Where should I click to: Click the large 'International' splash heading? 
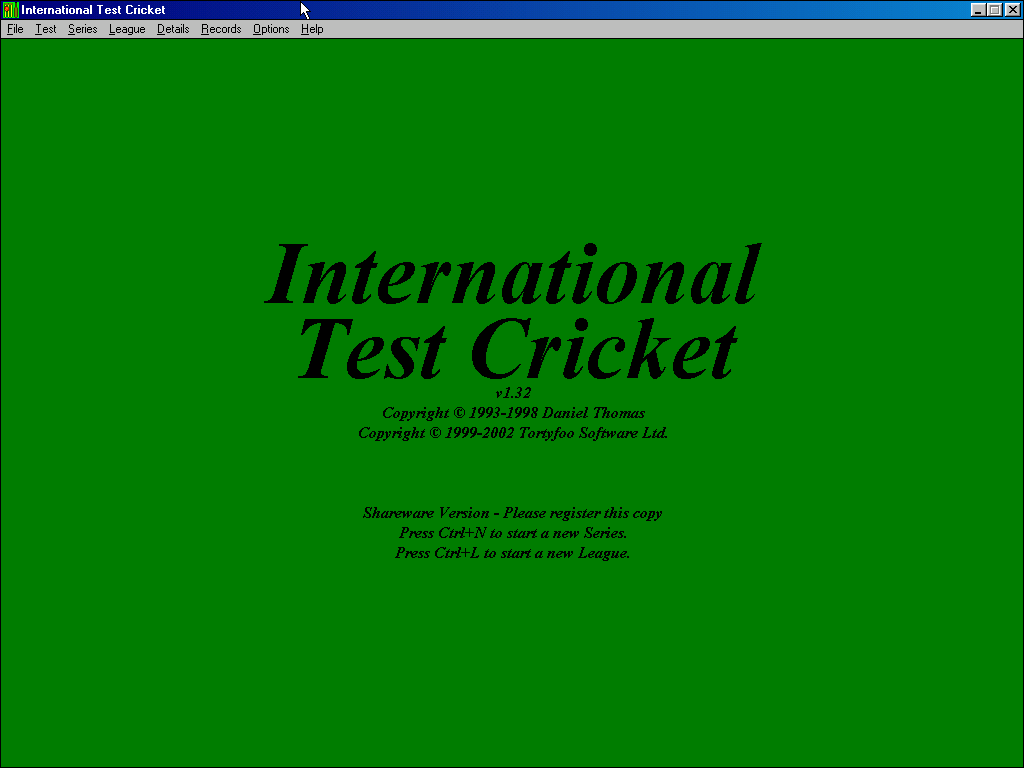click(x=513, y=274)
